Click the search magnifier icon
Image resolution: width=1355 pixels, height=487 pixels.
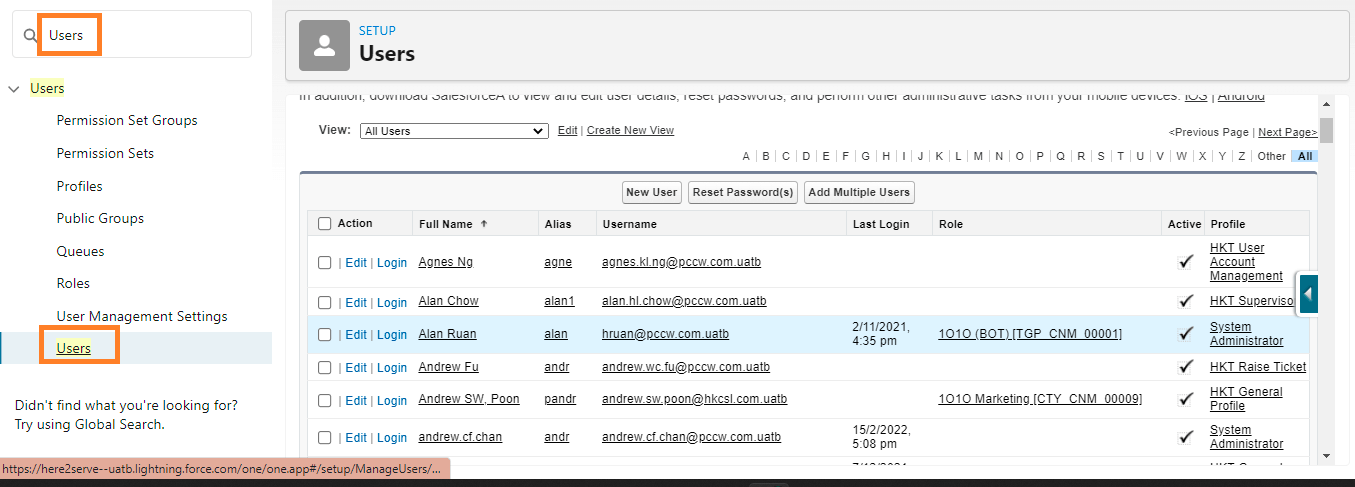30,35
